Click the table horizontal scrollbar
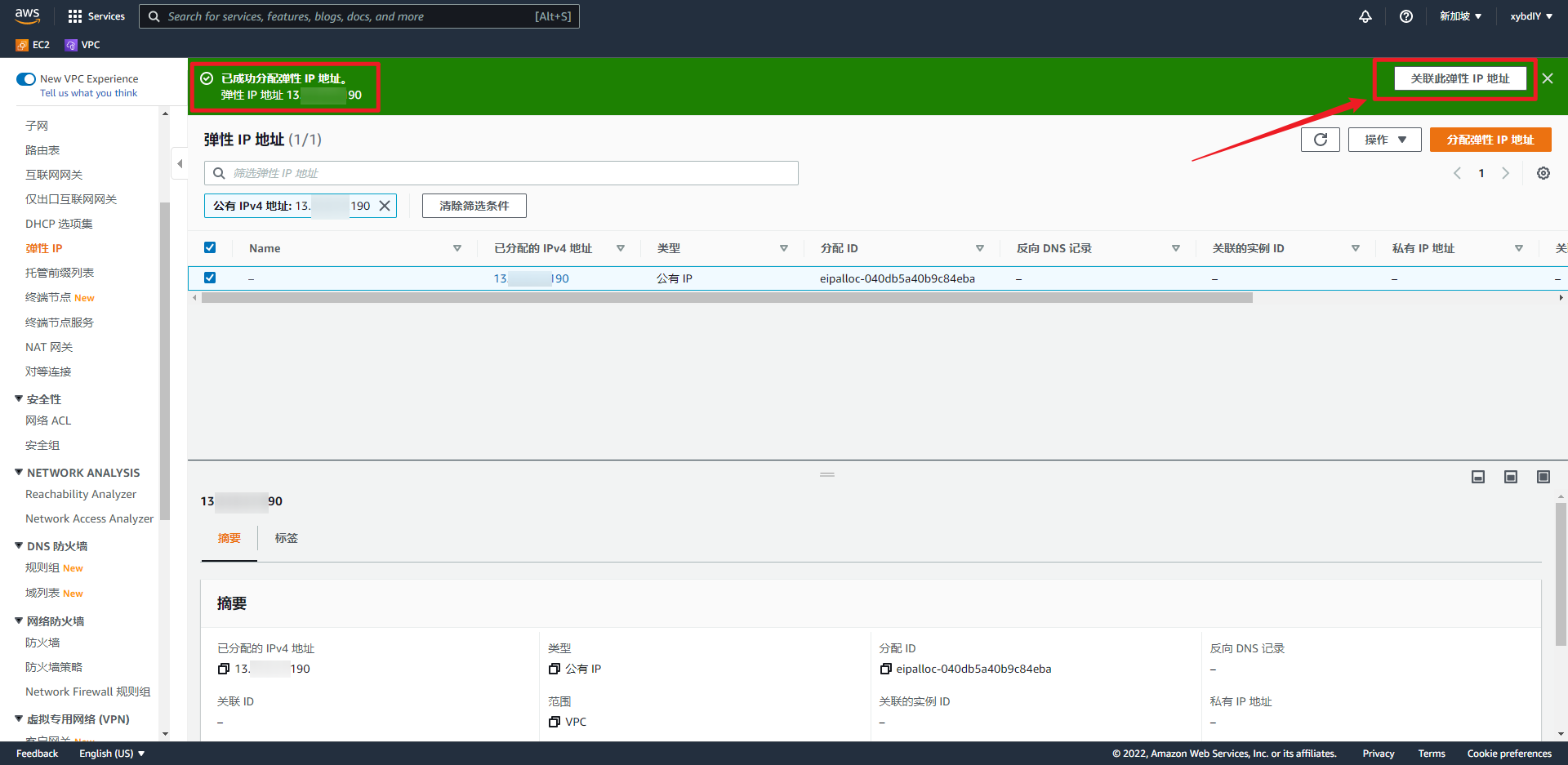This screenshot has height=765, width=1568. [x=727, y=298]
